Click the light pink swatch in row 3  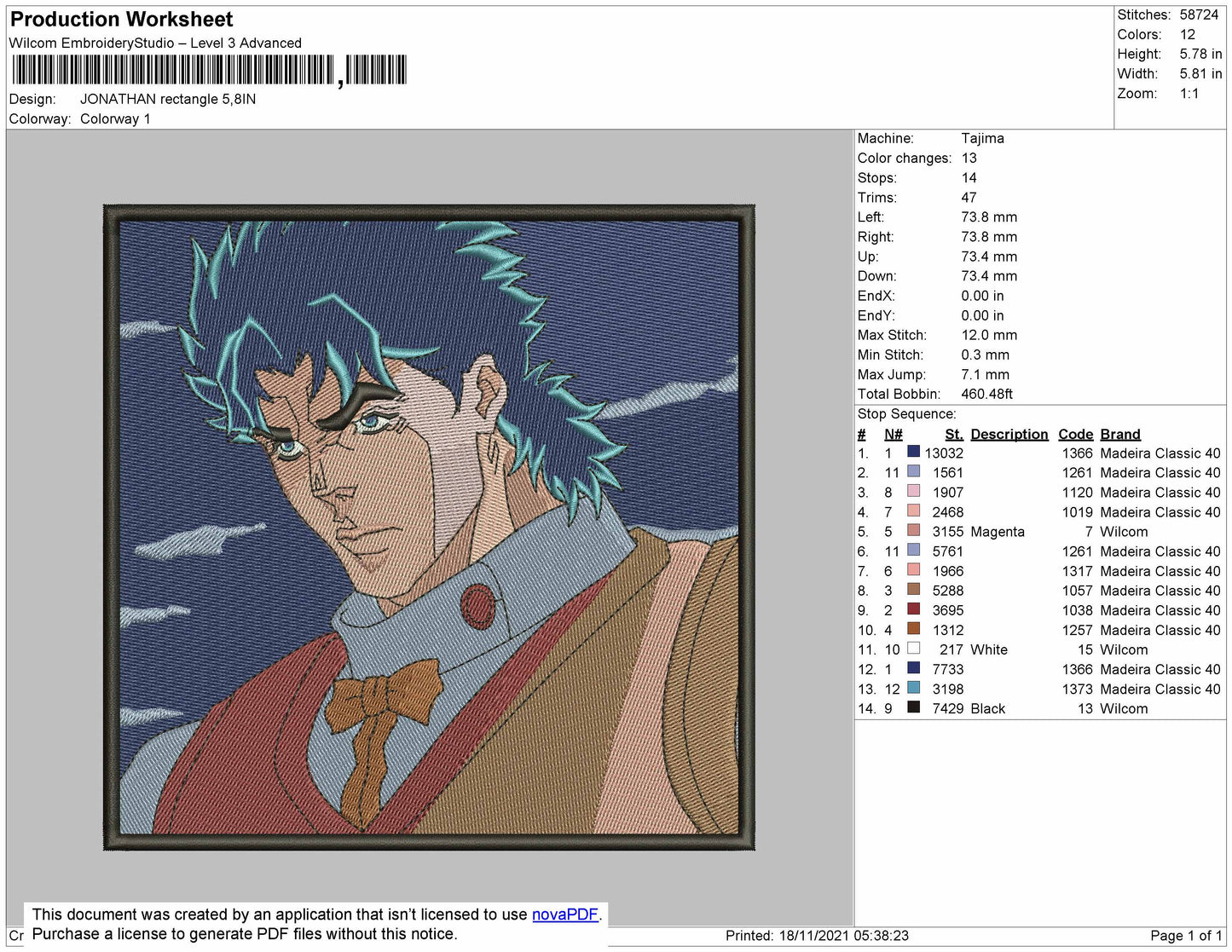click(914, 491)
